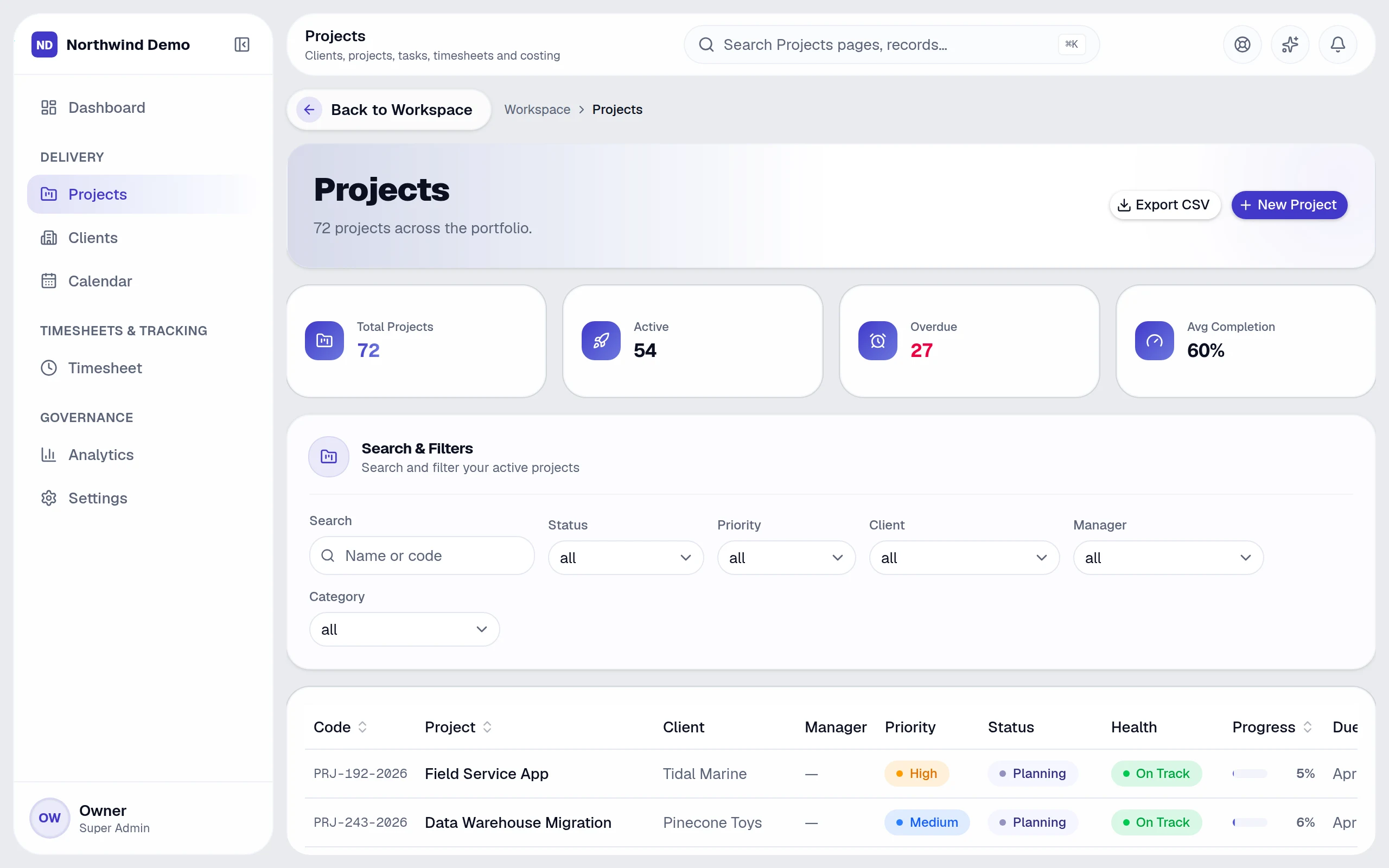The height and width of the screenshot is (868, 1389).
Task: Open the Manager filter dropdown
Action: 1168,558
